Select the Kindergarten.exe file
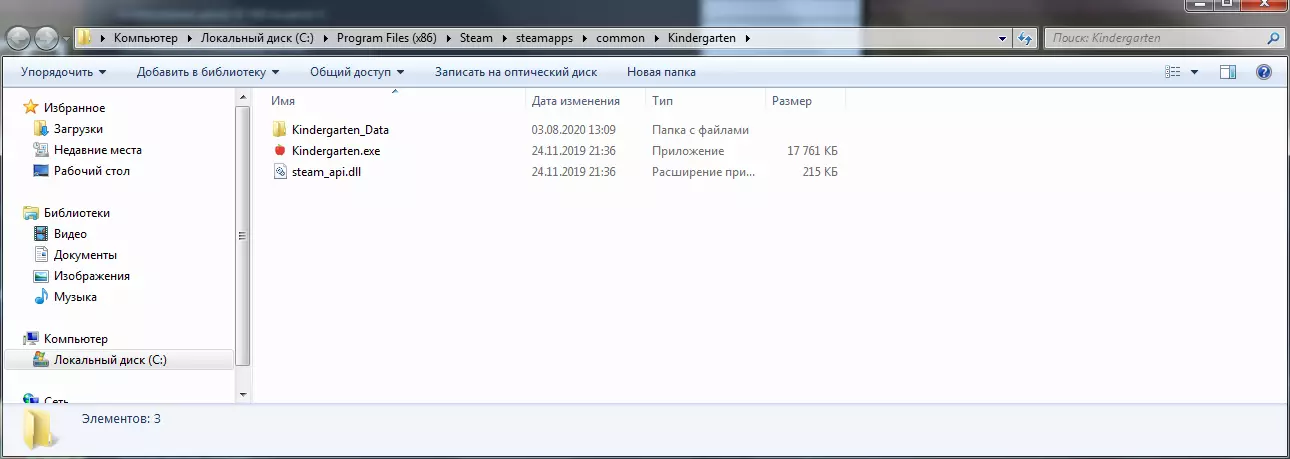The image size is (1290, 459). [x=336, y=151]
